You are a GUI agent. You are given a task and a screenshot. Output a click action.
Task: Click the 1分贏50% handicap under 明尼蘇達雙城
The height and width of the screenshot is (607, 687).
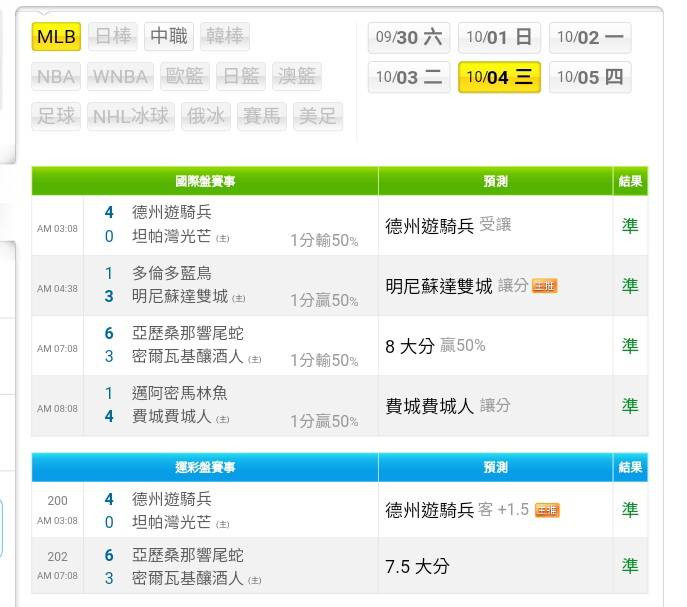324,301
